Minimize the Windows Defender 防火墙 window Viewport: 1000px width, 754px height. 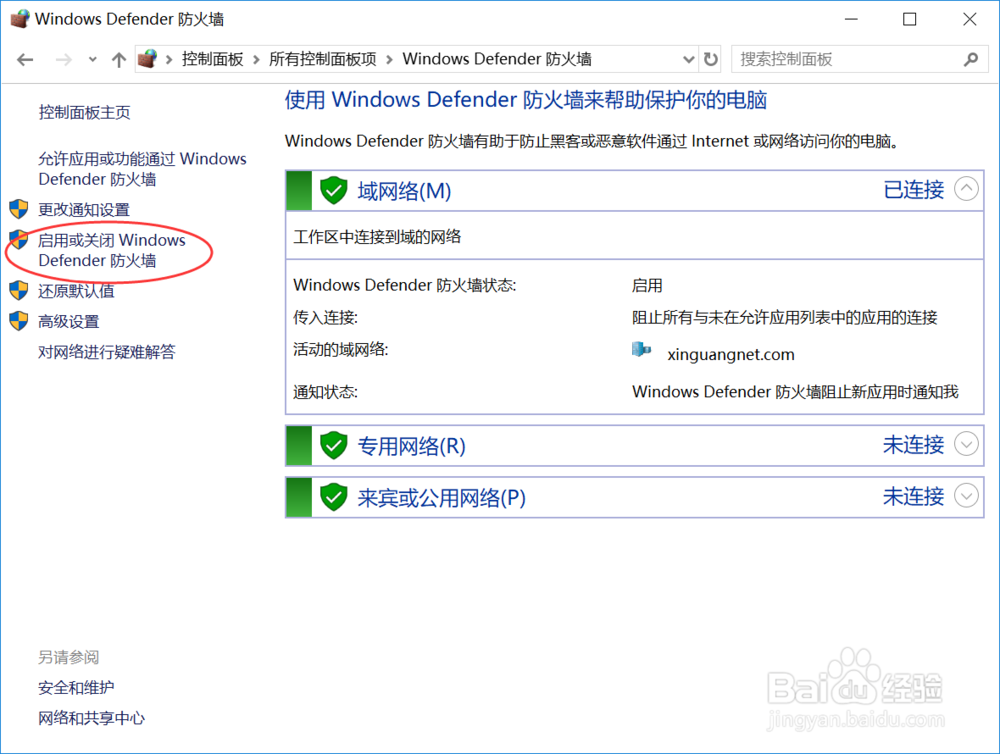coord(851,19)
